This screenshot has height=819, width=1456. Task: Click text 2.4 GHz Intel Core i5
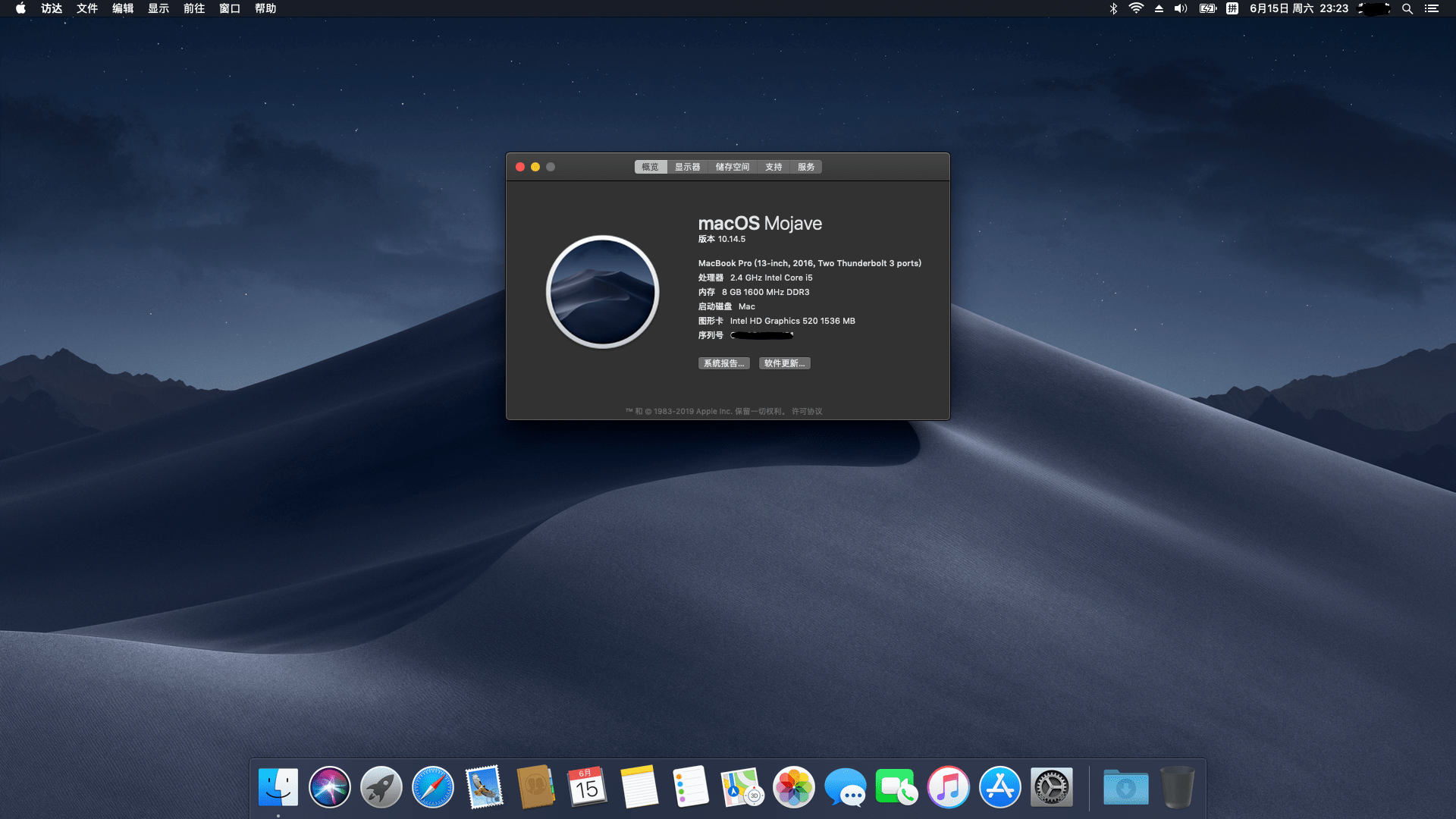pyautogui.click(x=771, y=278)
